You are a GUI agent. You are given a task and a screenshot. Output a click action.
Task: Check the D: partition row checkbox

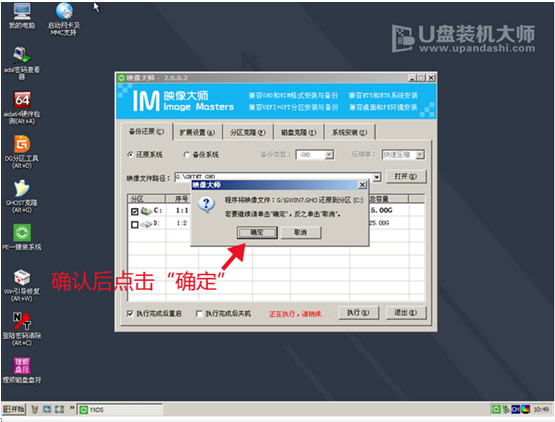(x=135, y=224)
